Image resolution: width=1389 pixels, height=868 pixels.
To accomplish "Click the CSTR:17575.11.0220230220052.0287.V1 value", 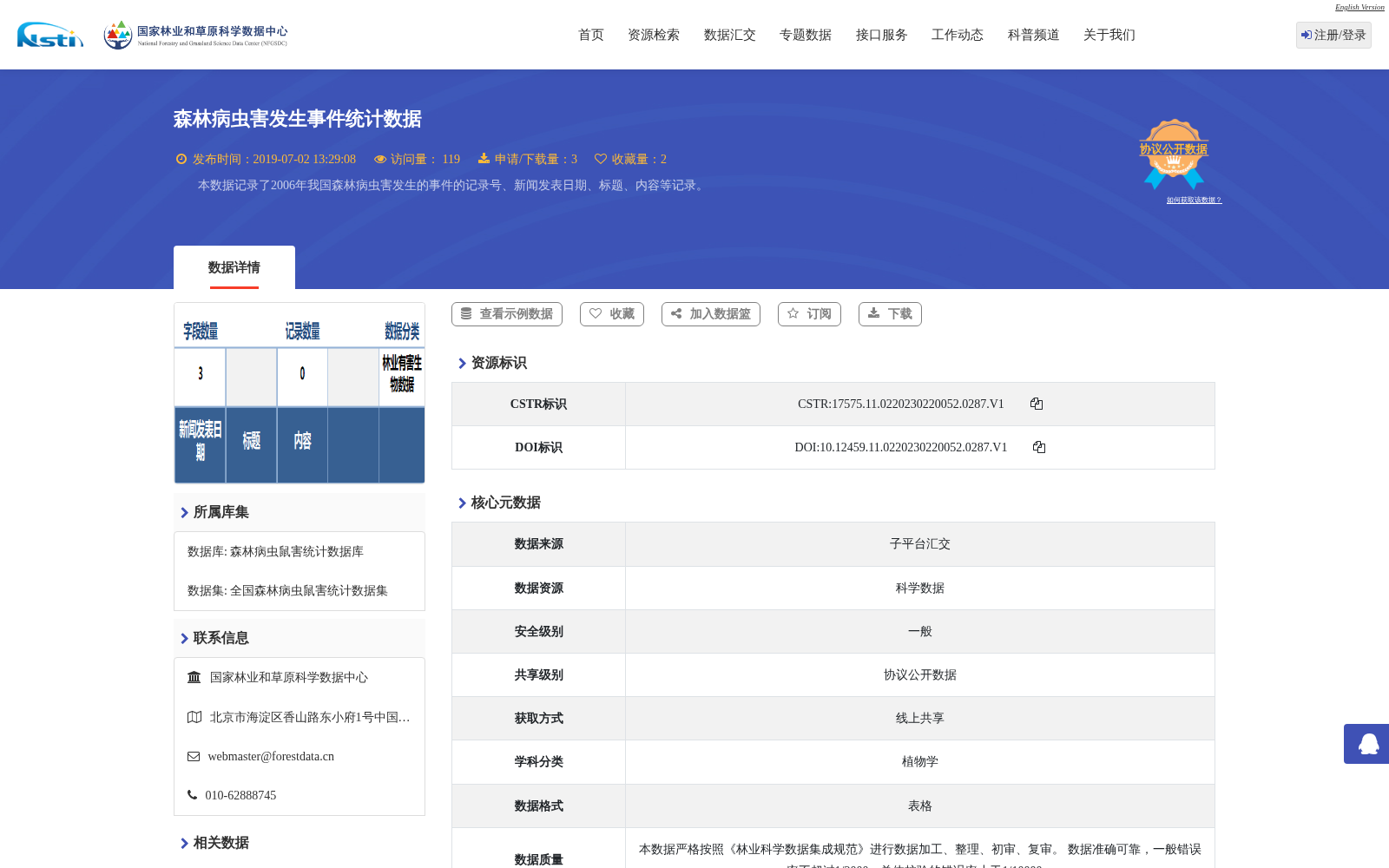I will tap(901, 404).
